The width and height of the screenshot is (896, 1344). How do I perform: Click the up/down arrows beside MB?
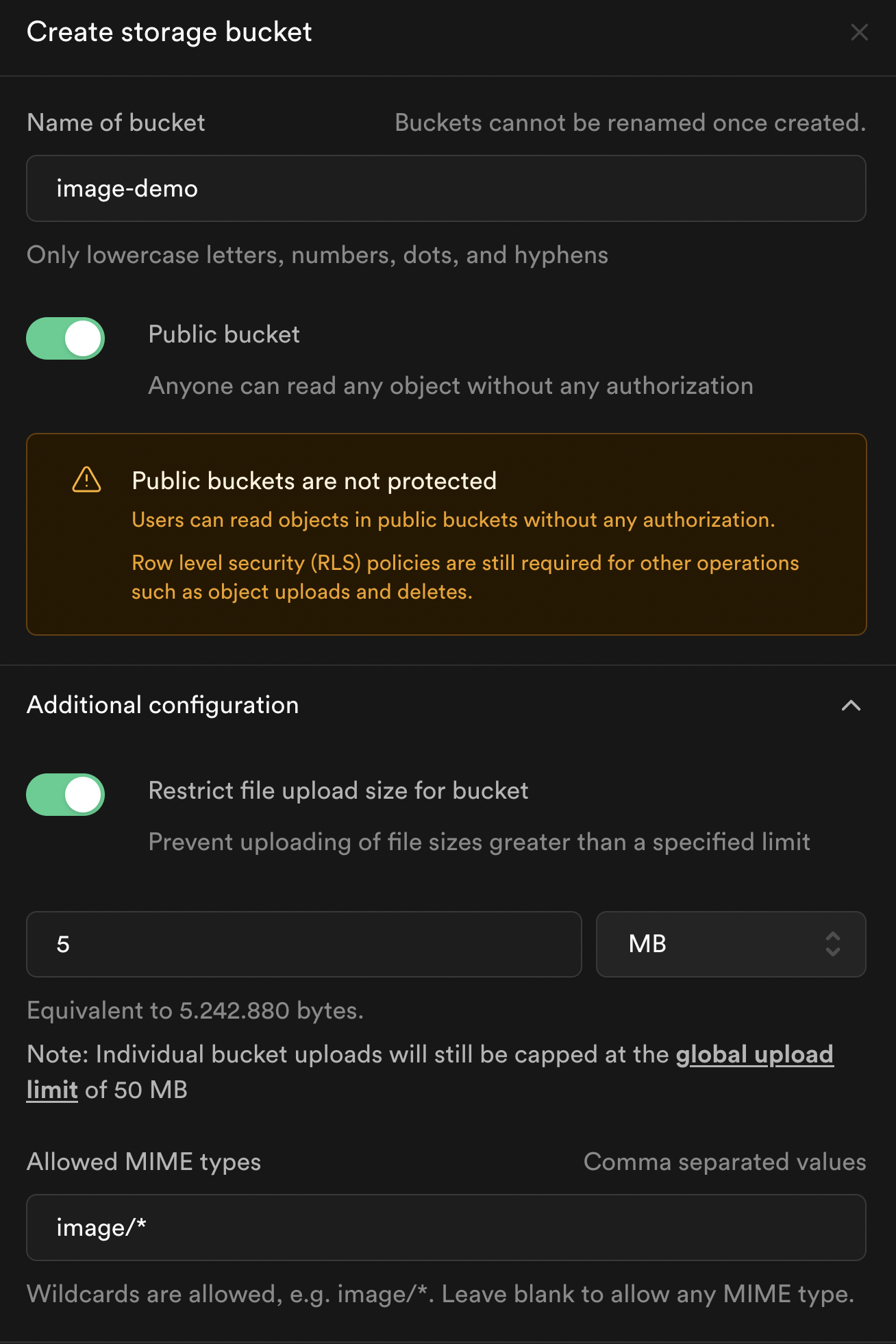coord(832,944)
